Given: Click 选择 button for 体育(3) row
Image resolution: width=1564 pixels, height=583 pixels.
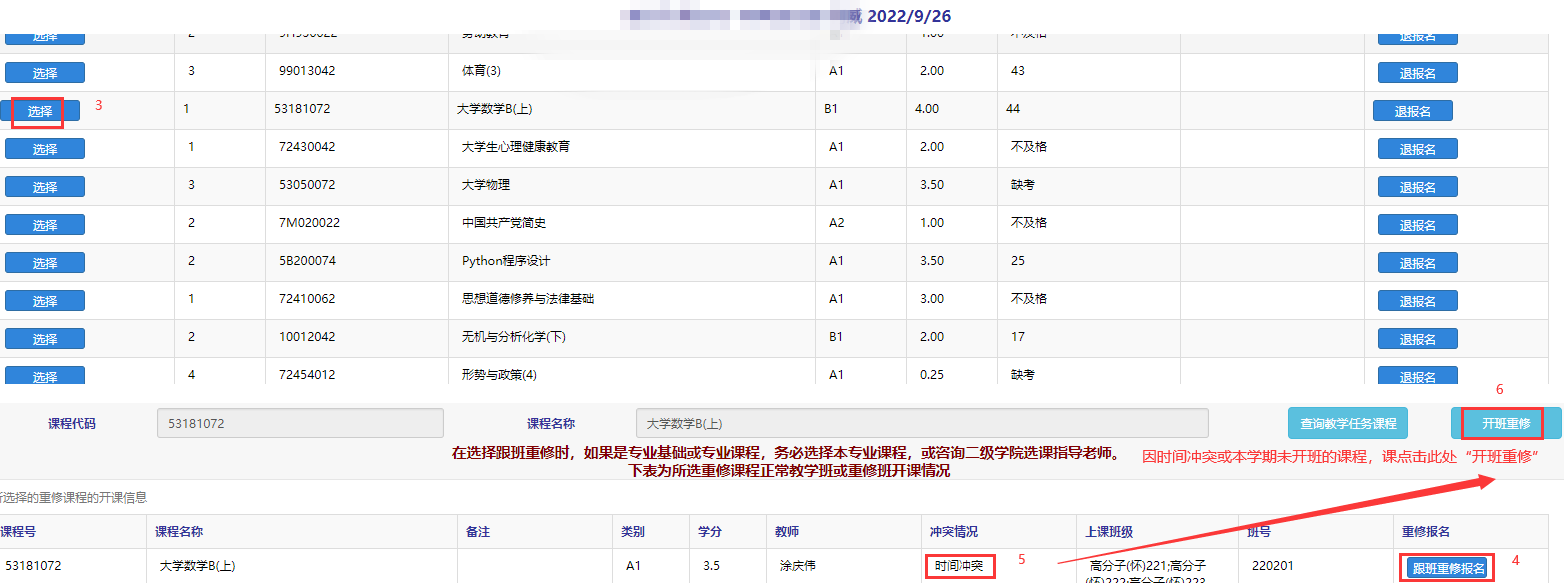Looking at the screenshot, I should click(x=45, y=73).
